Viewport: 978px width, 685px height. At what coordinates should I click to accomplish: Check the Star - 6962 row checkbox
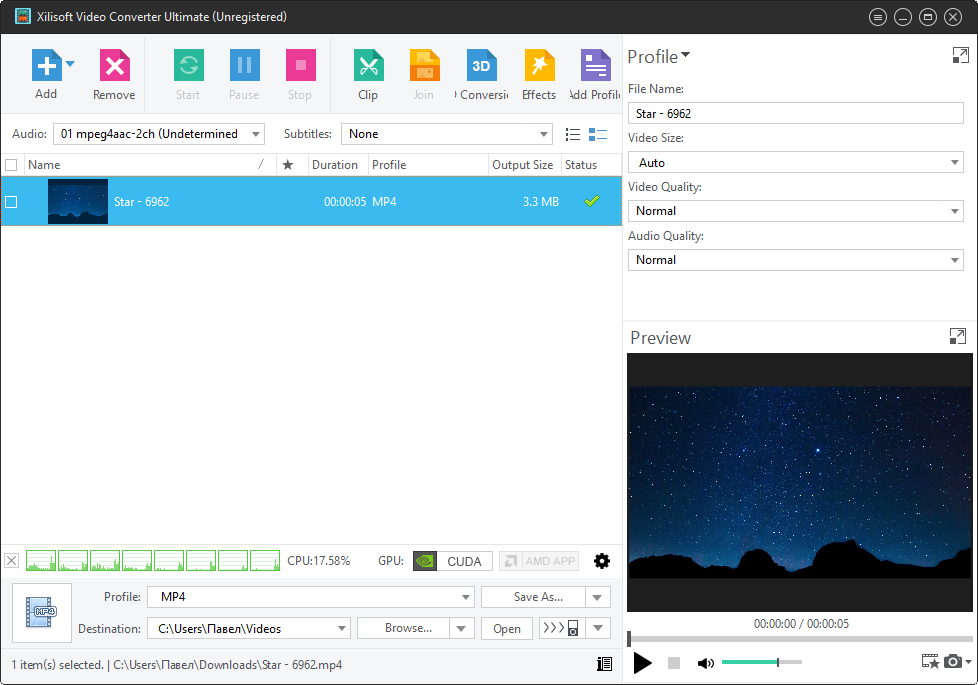[x=11, y=202]
